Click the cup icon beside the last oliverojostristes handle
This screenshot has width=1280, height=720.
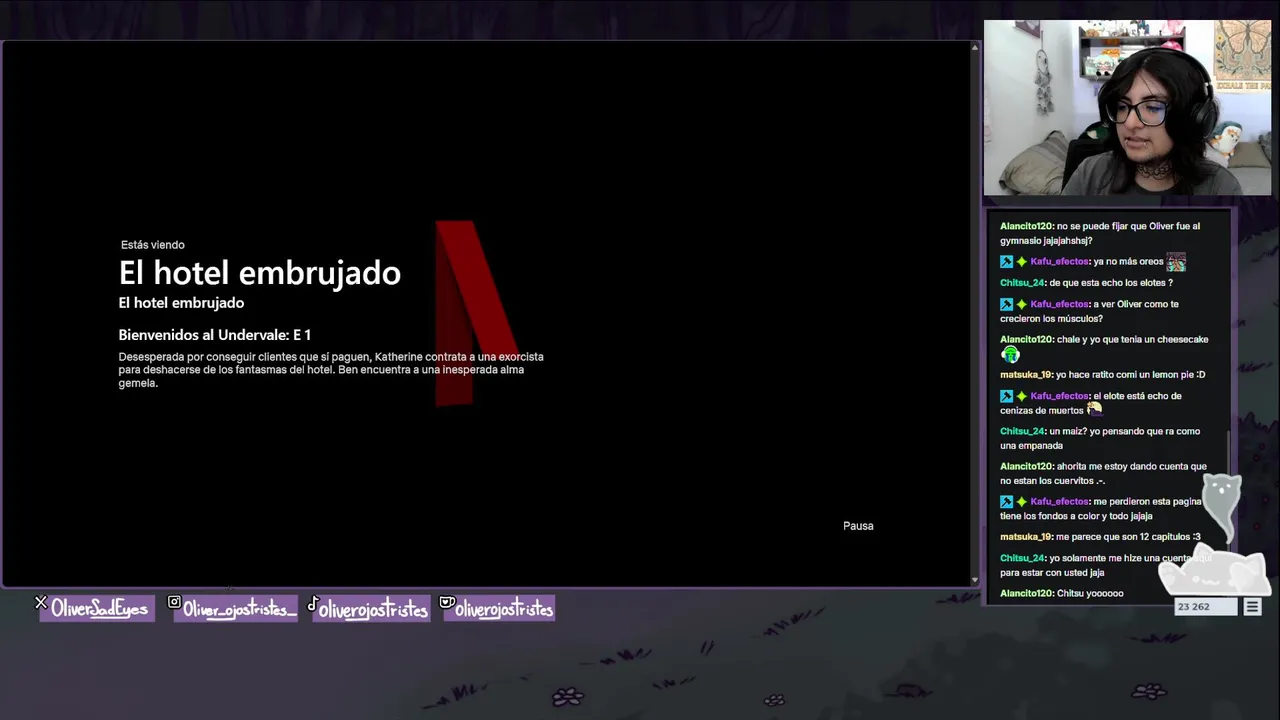pos(447,602)
